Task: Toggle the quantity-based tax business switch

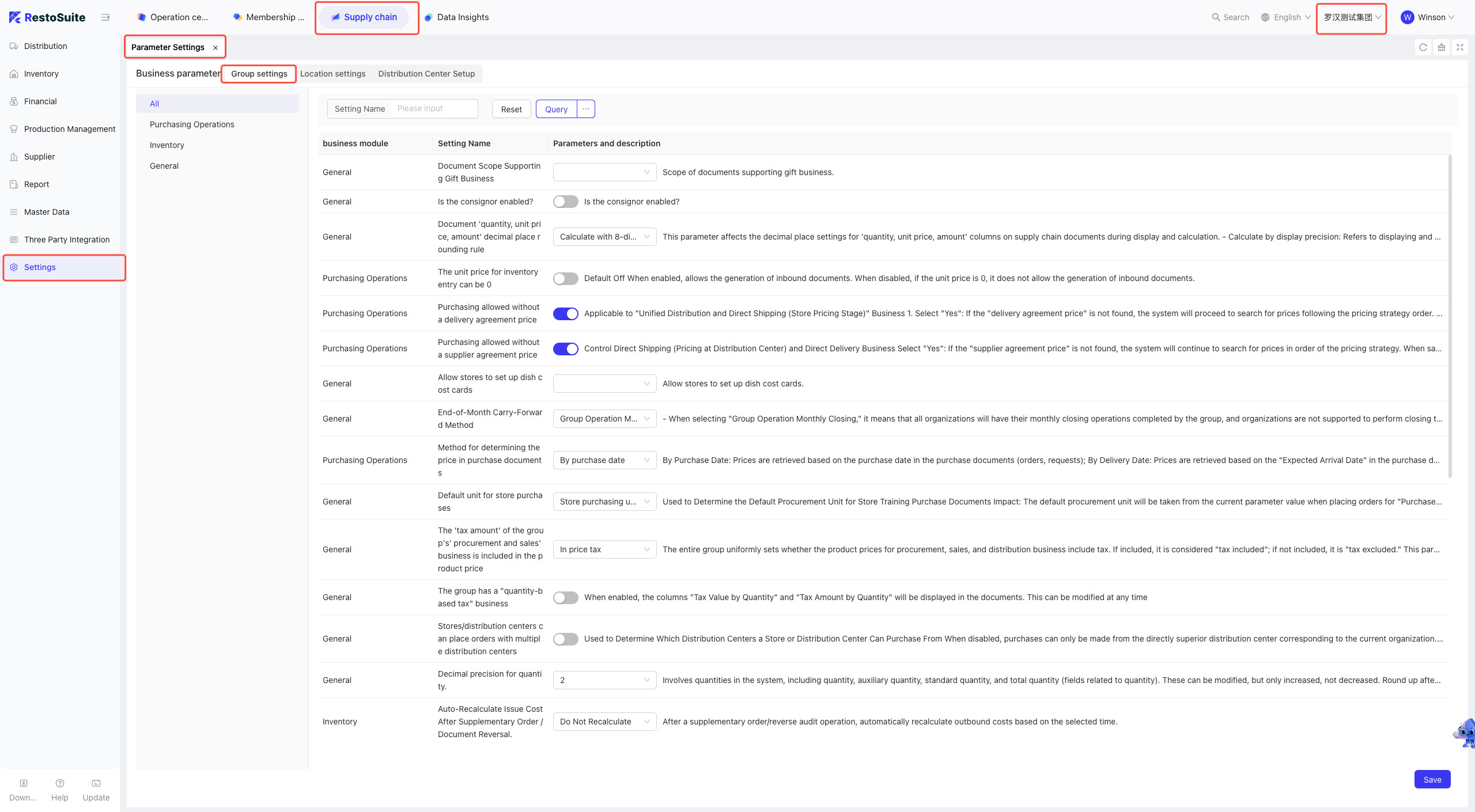Action: point(565,597)
